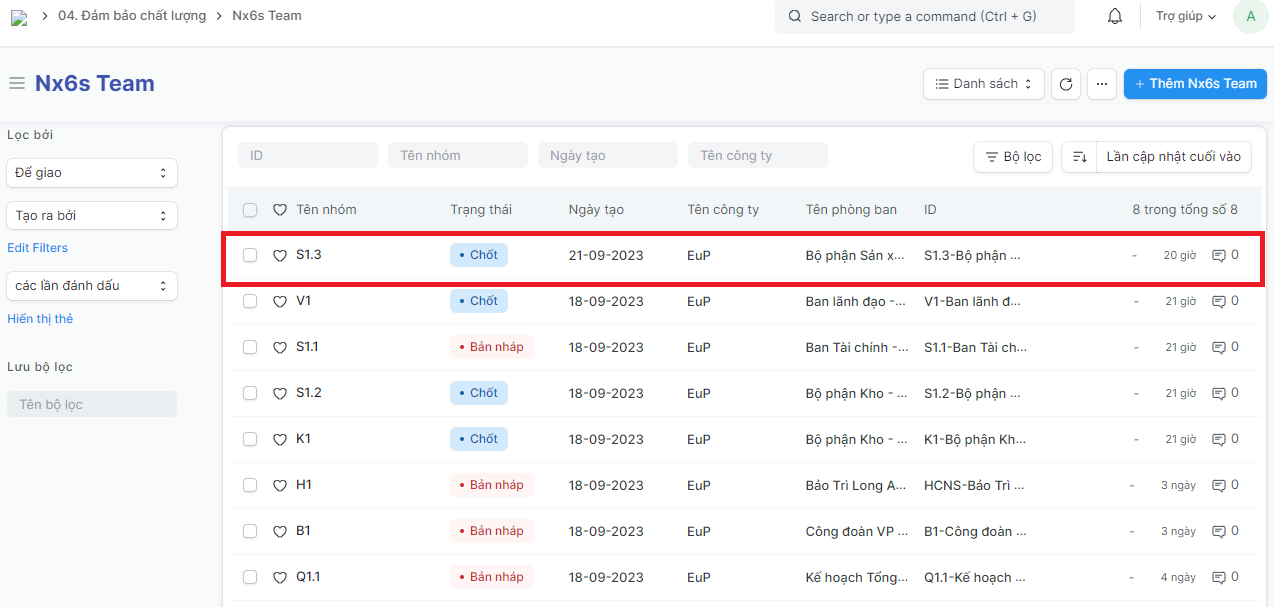Open the Trợ giúp help menu
The width and height of the screenshot is (1274, 607).
tap(1185, 17)
